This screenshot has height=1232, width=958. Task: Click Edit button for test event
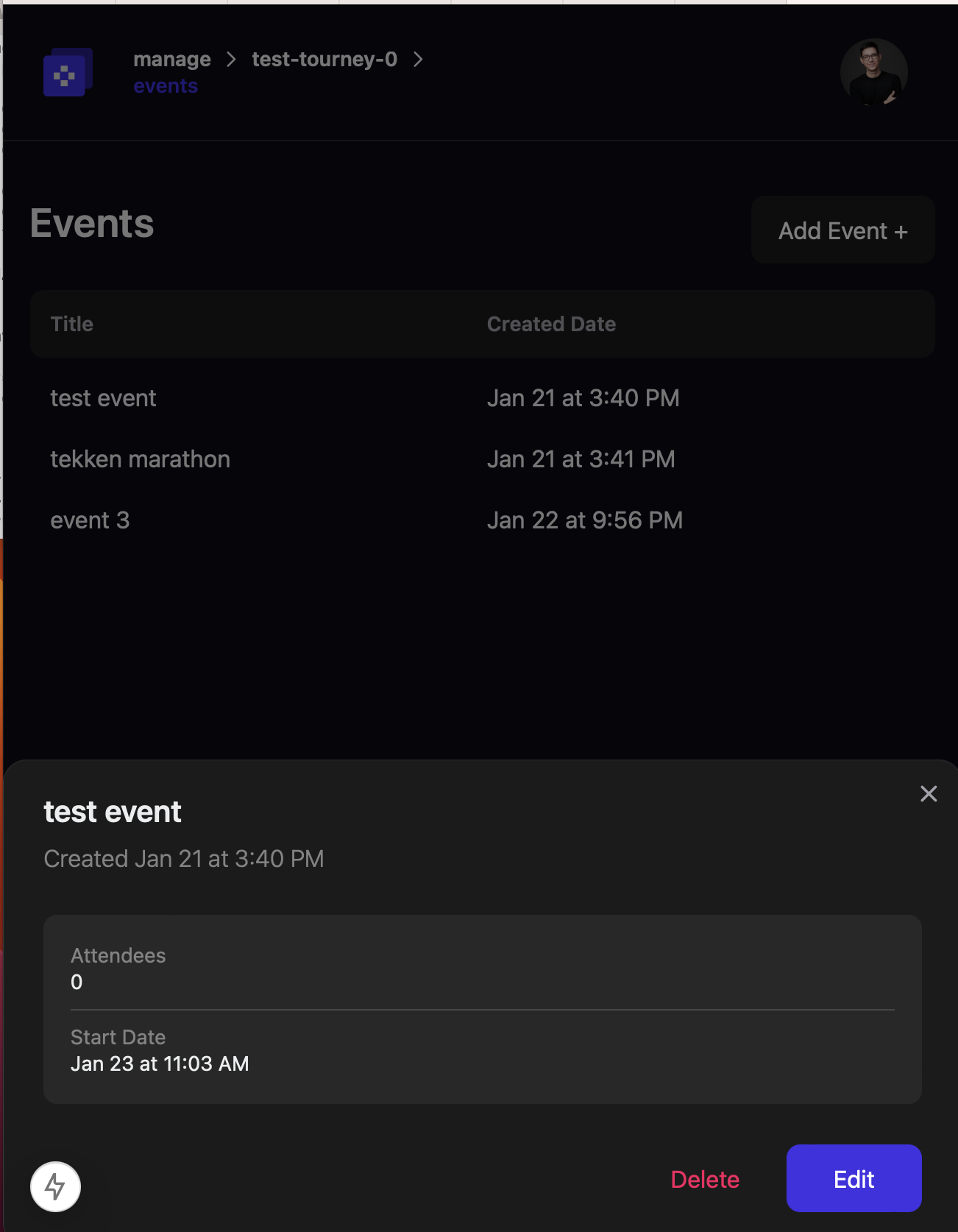[x=854, y=1179]
